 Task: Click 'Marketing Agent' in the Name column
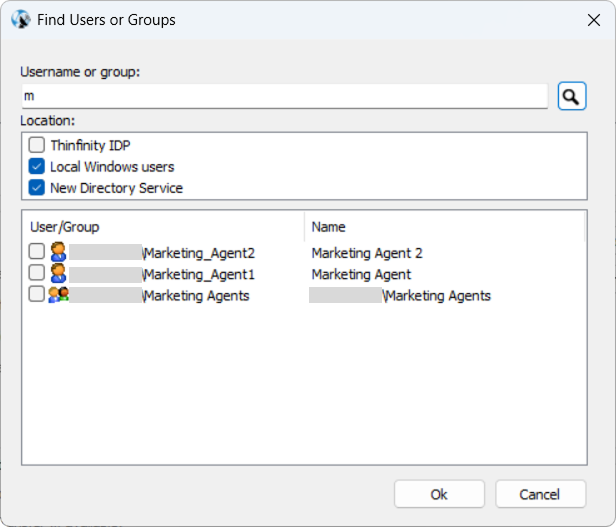point(361,274)
